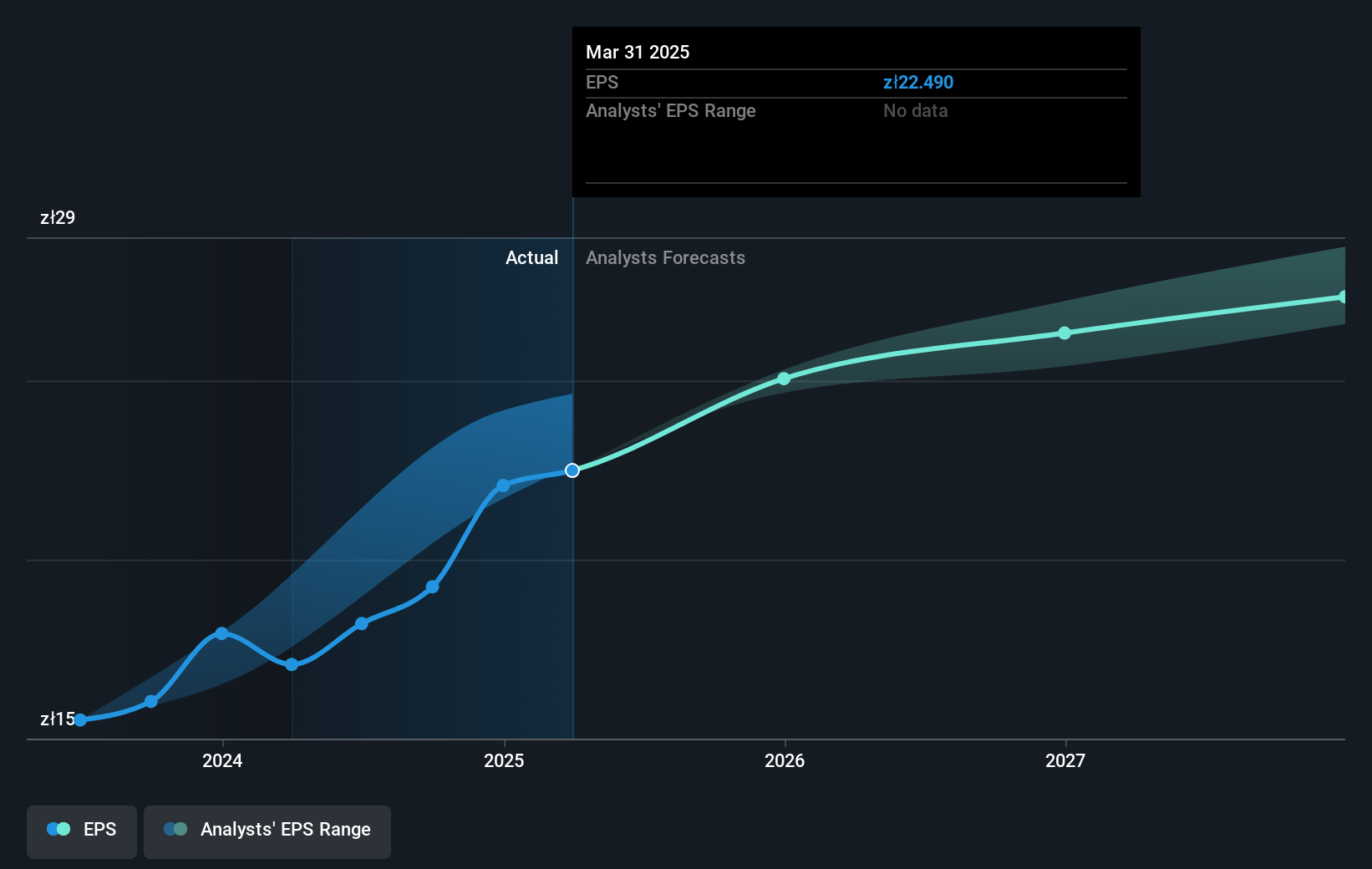Select the early 2024 EPS peak point
Screen dimensions: 1372x869
click(221, 633)
